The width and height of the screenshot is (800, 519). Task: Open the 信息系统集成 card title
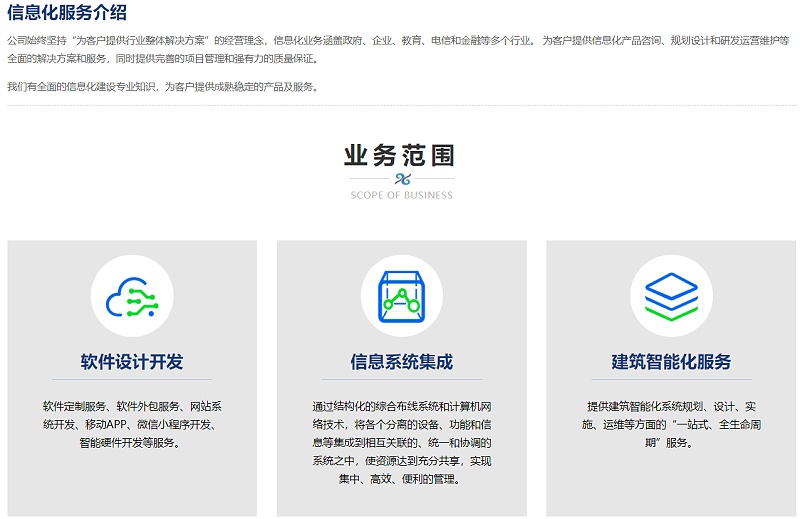point(402,361)
